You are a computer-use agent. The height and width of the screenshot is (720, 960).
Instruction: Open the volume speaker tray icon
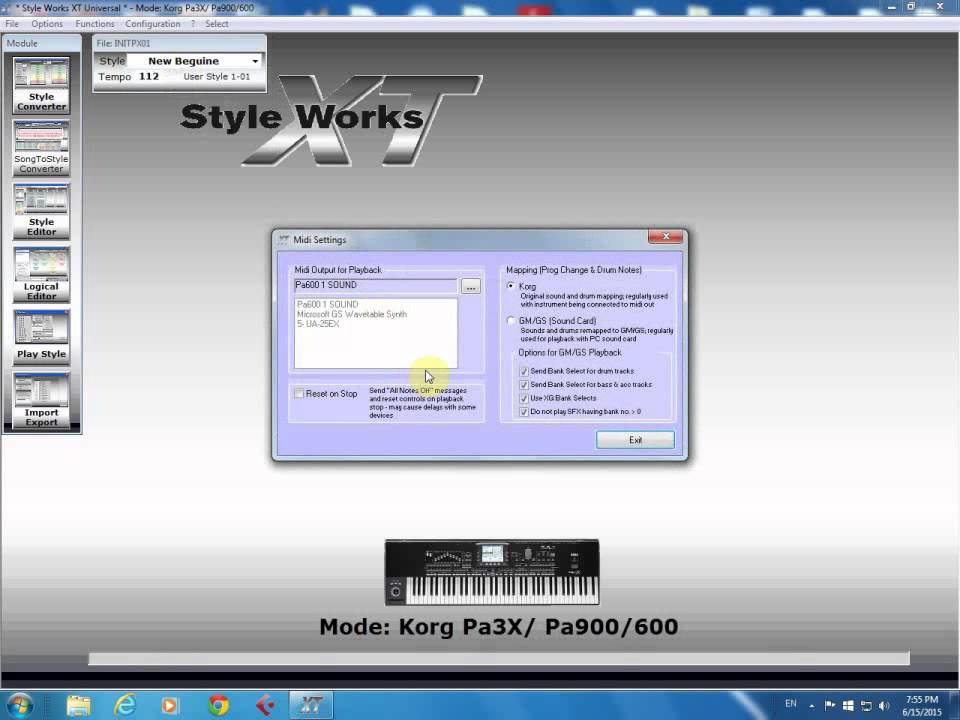(x=883, y=705)
